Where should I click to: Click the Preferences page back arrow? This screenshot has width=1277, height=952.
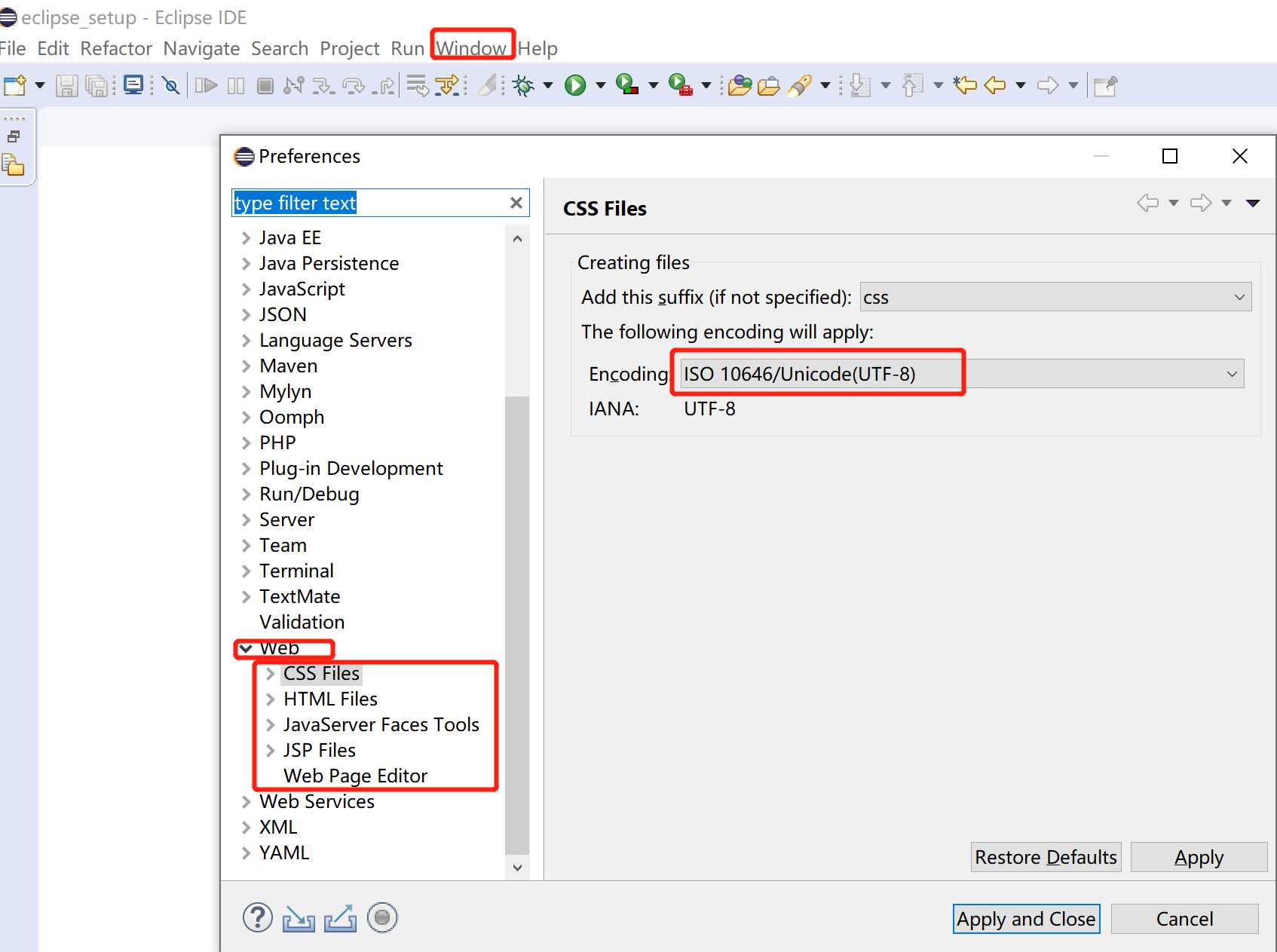point(1147,203)
